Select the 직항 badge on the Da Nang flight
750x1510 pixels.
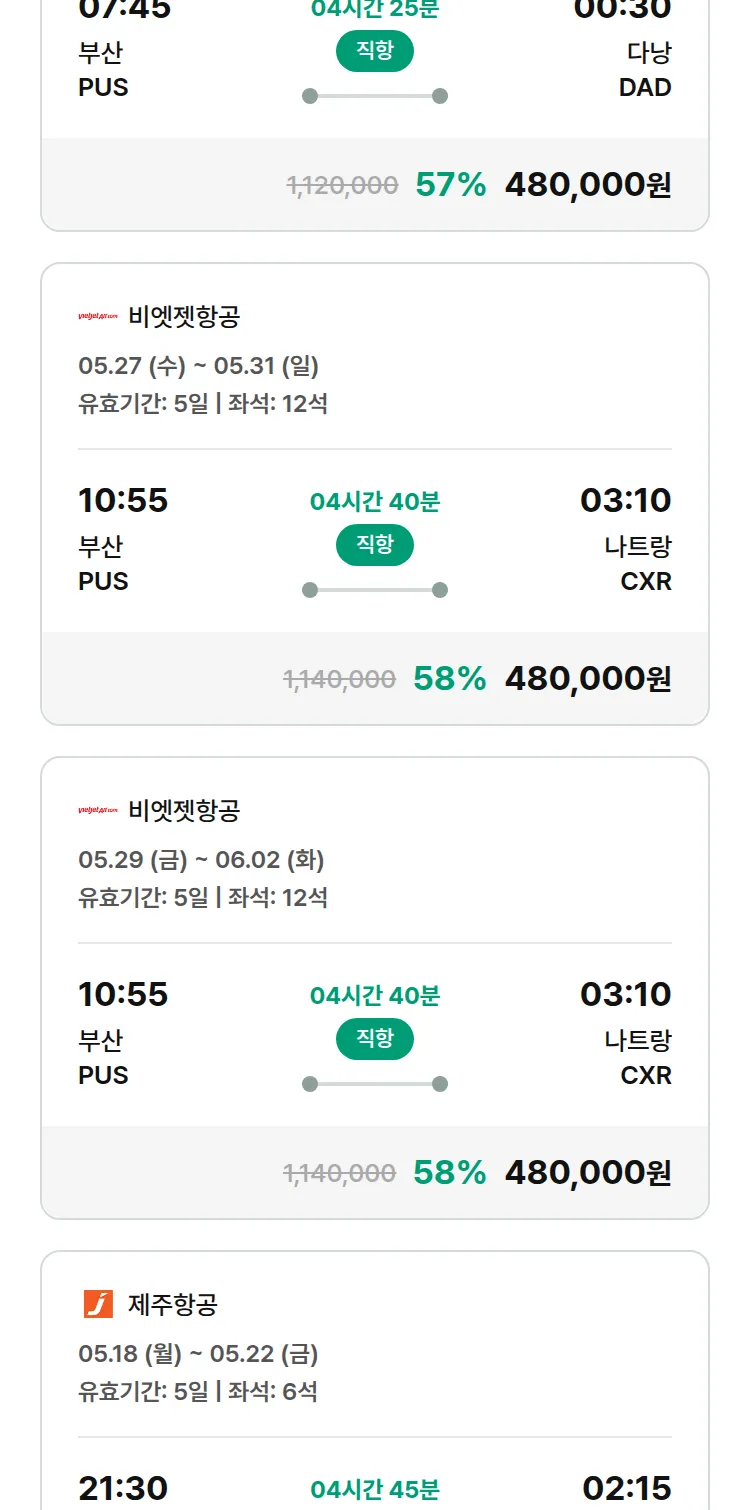pyautogui.click(x=375, y=51)
